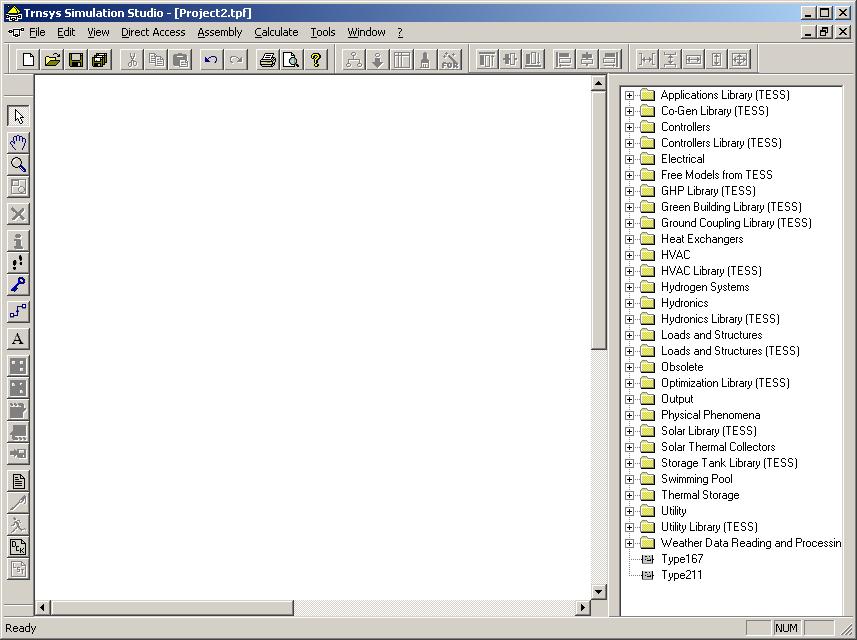Image resolution: width=857 pixels, height=640 pixels.
Task: Expand the Controllers folder node
Action: [x=630, y=127]
